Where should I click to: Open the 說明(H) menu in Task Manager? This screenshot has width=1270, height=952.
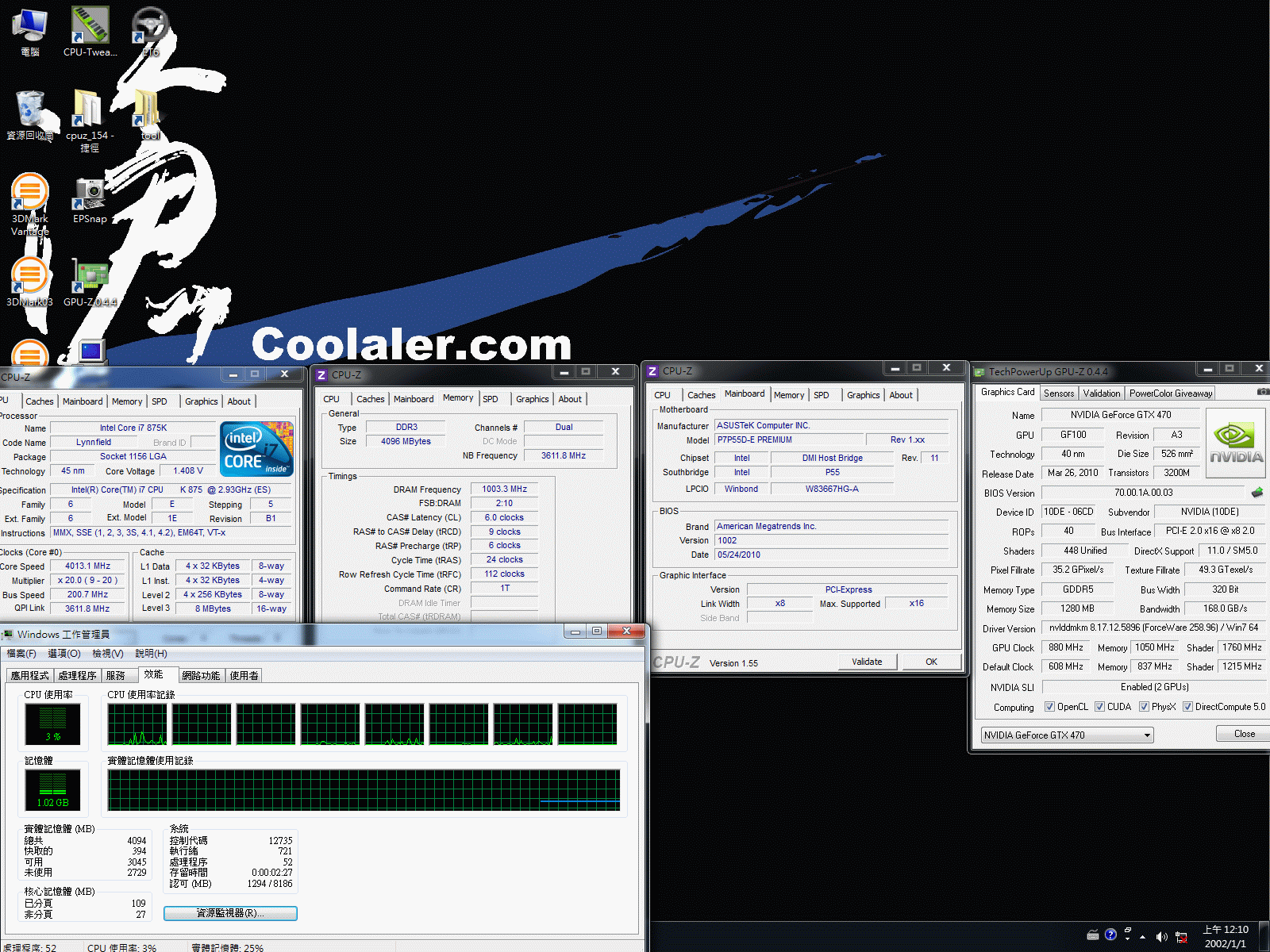(x=151, y=654)
